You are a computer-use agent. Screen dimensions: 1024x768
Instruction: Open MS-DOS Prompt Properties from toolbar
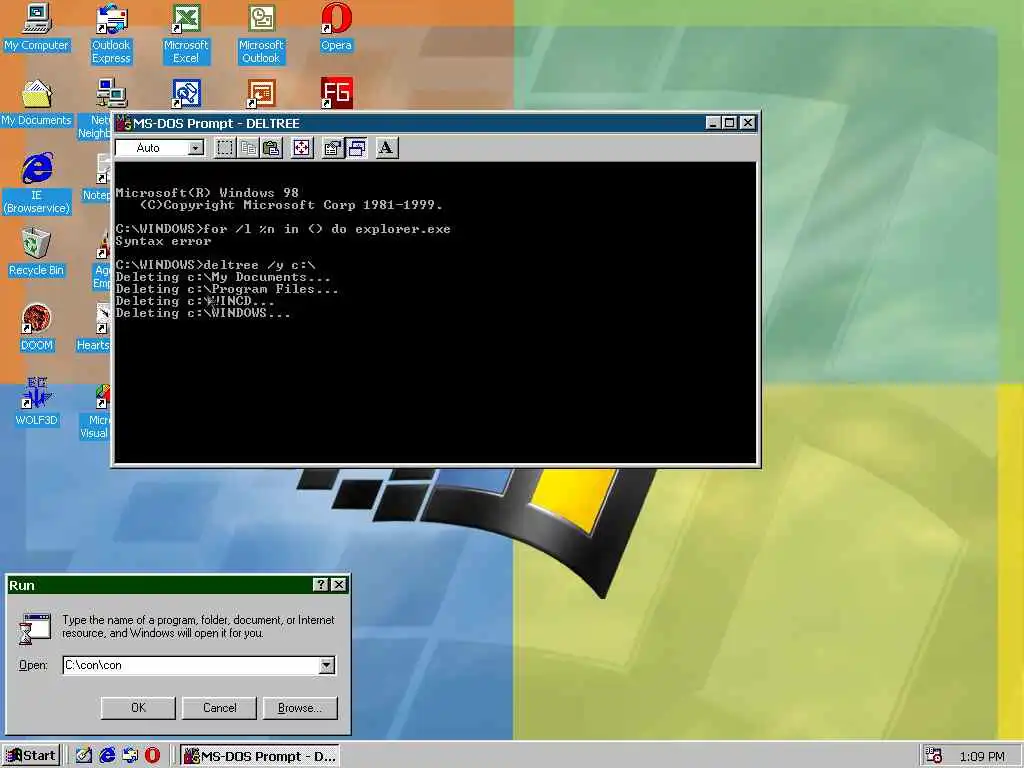(333, 148)
